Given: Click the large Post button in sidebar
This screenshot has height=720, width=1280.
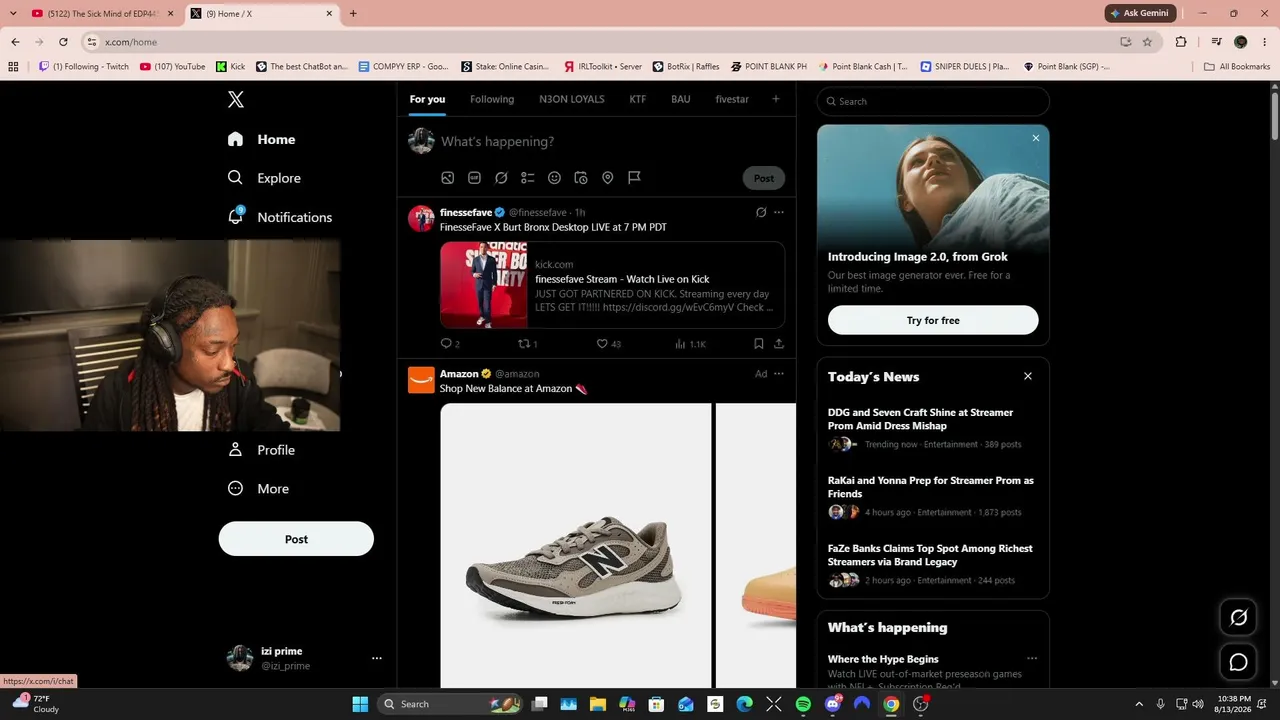Looking at the screenshot, I should pos(296,539).
